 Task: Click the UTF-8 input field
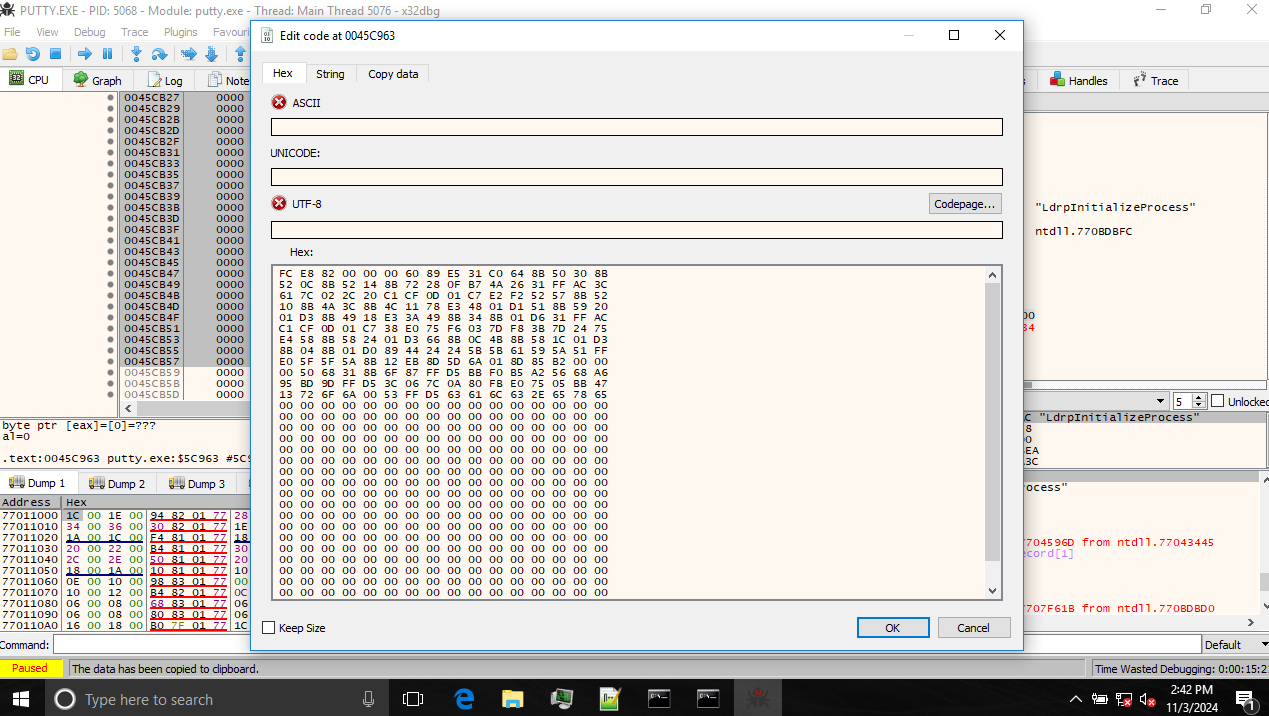[x=636, y=230]
